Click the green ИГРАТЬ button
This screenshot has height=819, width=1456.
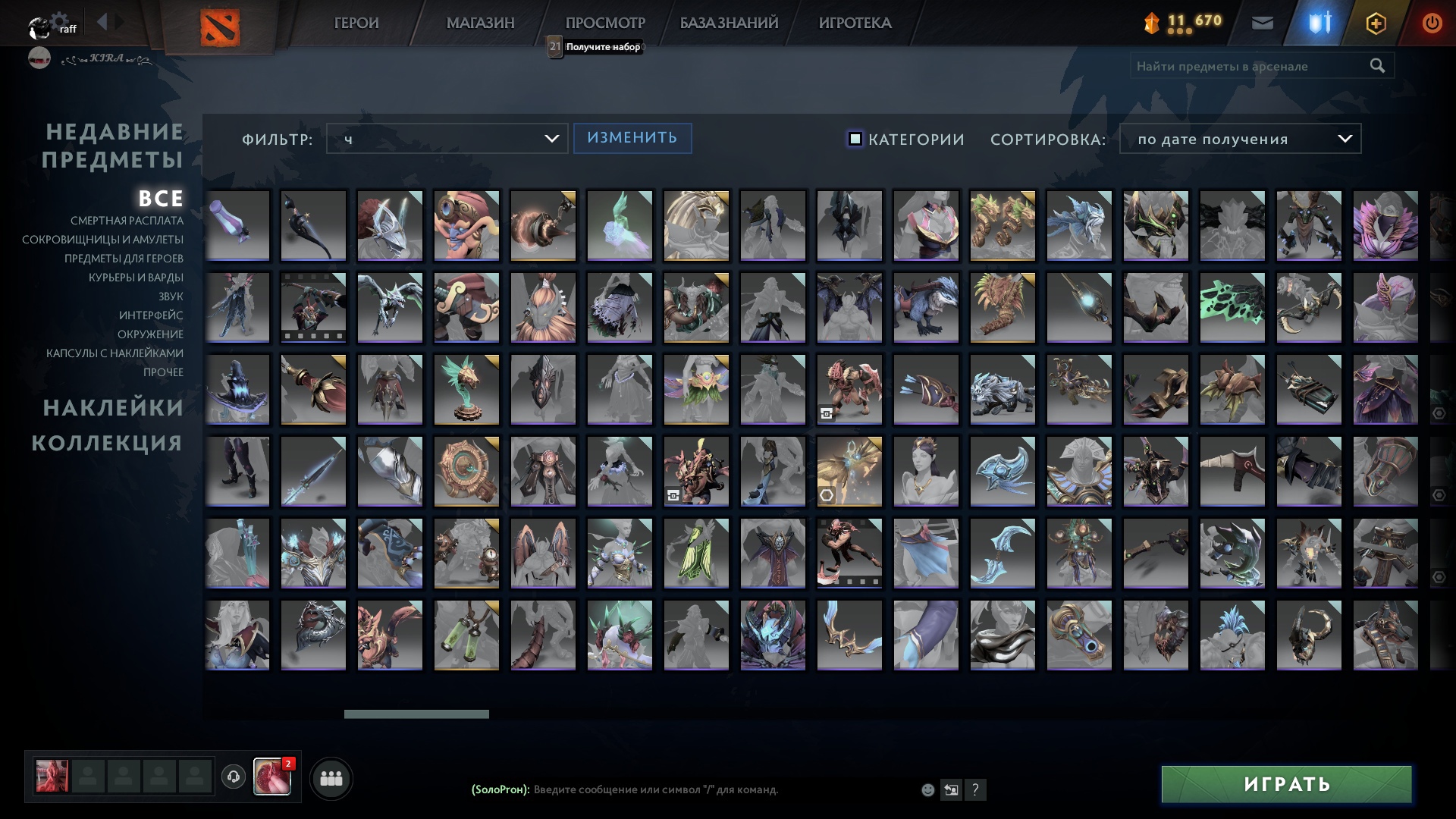(1287, 784)
